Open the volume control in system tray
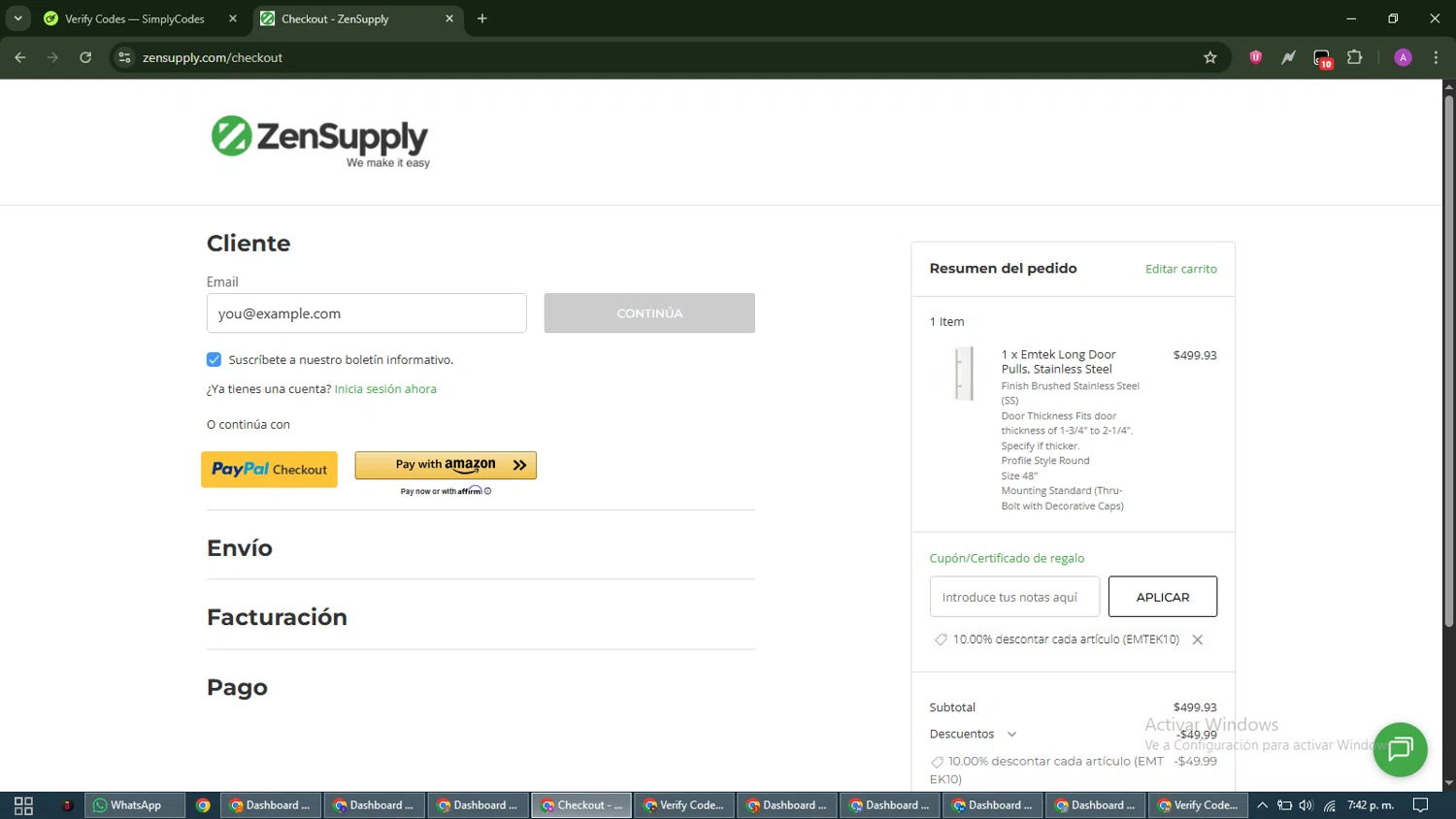This screenshot has height=819, width=1456. click(1306, 805)
